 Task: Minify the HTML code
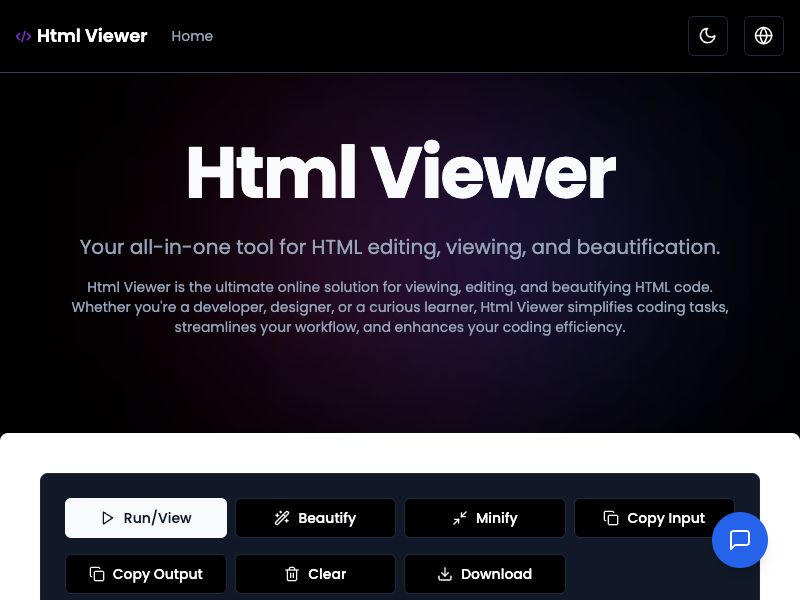point(485,518)
